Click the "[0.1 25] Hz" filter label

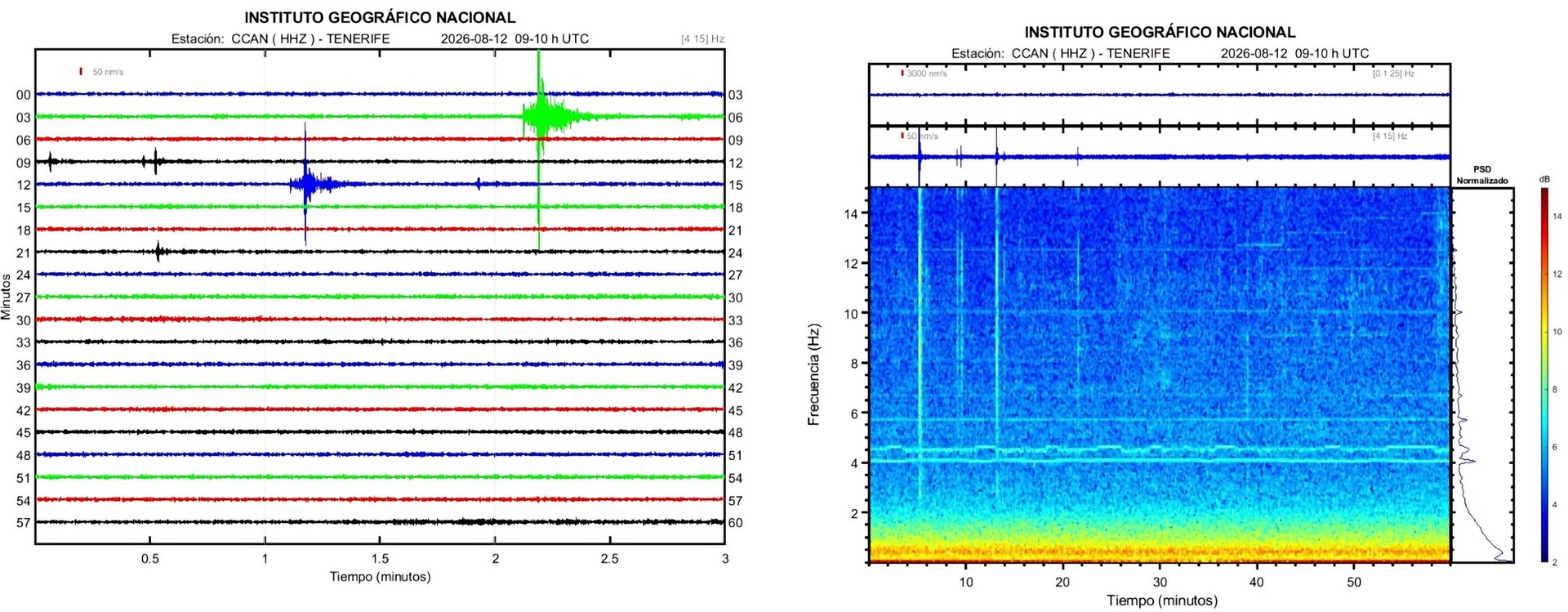tap(1393, 74)
